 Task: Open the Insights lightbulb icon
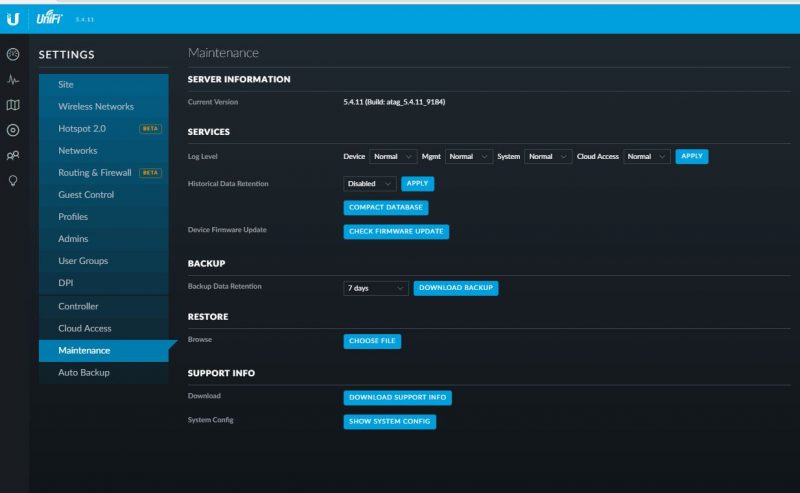(x=13, y=181)
